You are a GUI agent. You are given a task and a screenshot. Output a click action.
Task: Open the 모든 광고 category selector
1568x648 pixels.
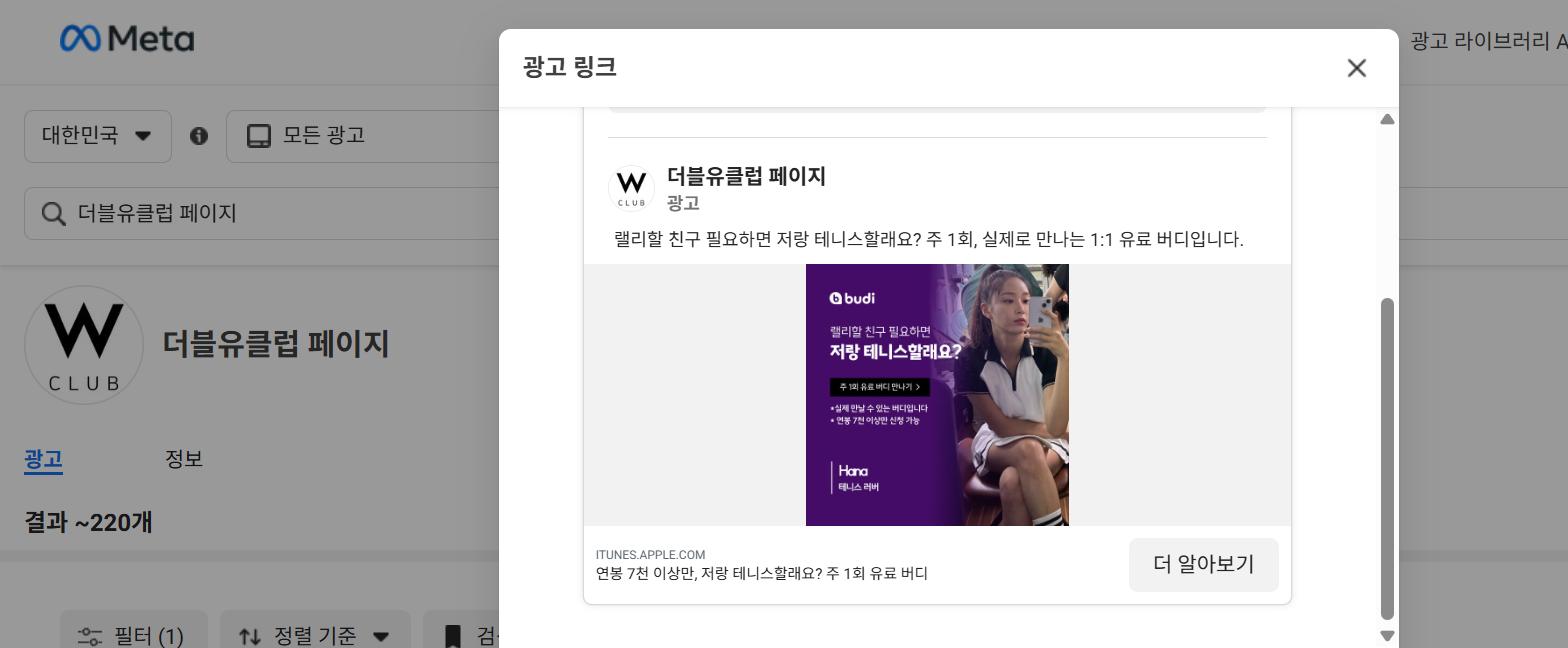[363, 136]
